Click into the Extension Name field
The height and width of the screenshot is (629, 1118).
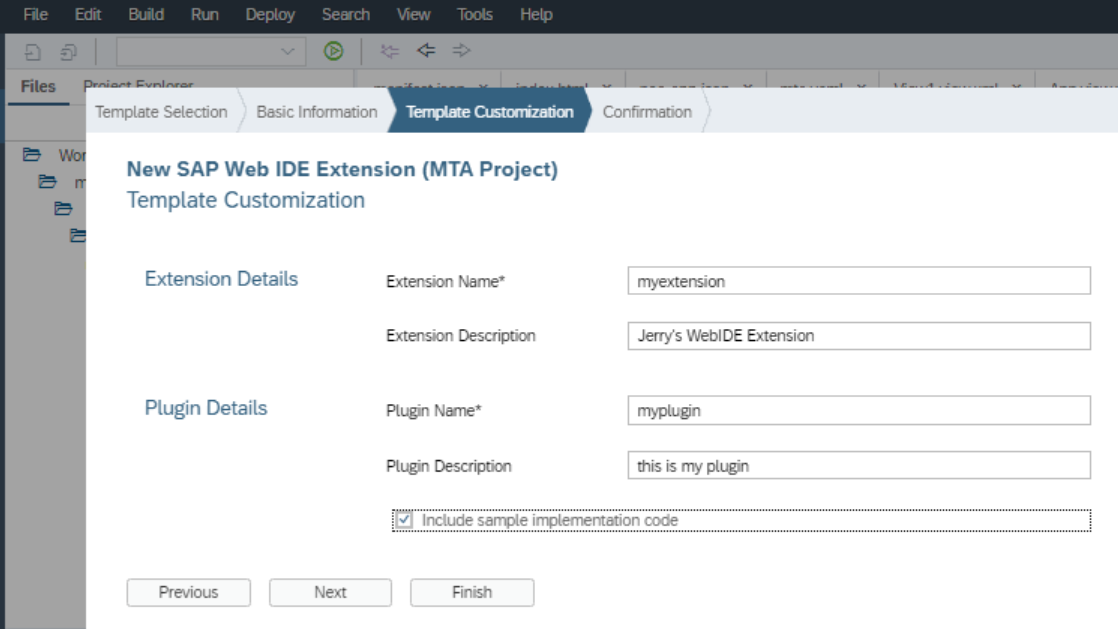858,281
